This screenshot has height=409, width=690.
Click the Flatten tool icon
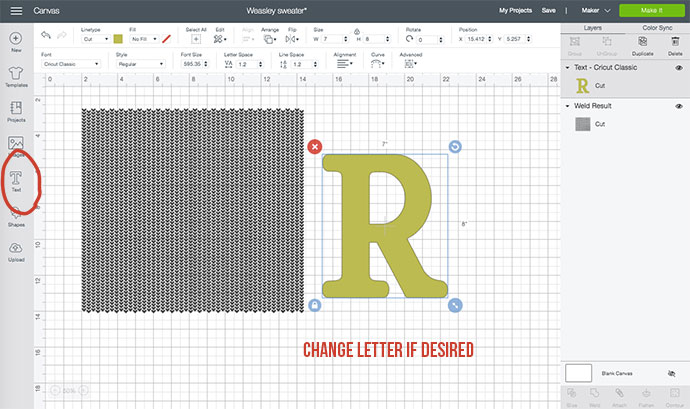pos(646,393)
